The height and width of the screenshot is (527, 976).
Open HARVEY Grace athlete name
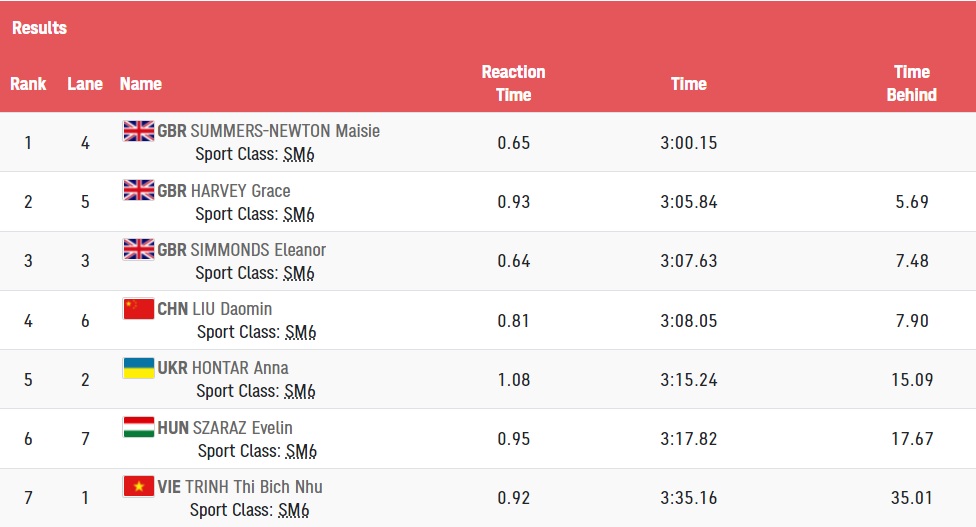tap(240, 190)
